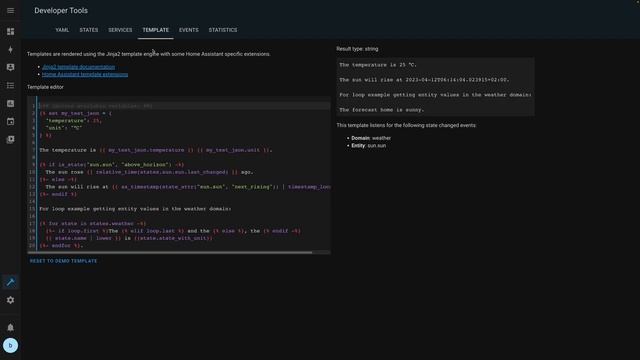
Task: Open the Home Assistant template extensions link
Action: pyautogui.click(x=85, y=74)
